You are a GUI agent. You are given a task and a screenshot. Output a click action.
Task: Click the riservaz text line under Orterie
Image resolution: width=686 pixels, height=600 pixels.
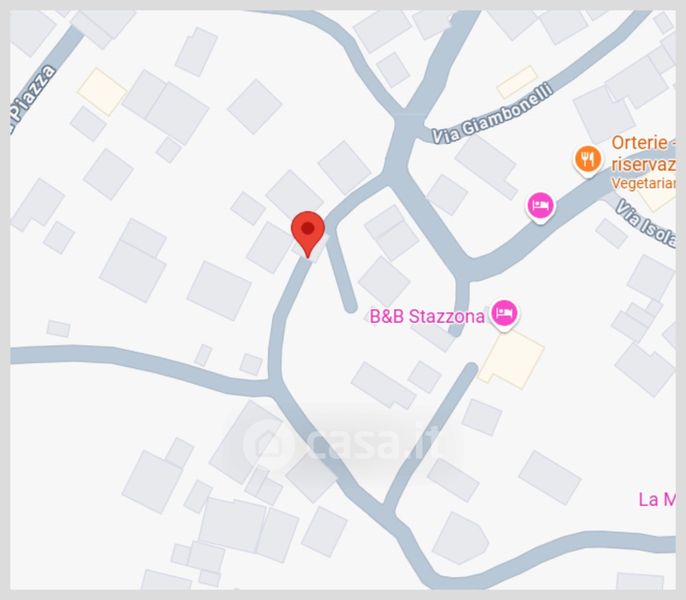[x=643, y=164]
